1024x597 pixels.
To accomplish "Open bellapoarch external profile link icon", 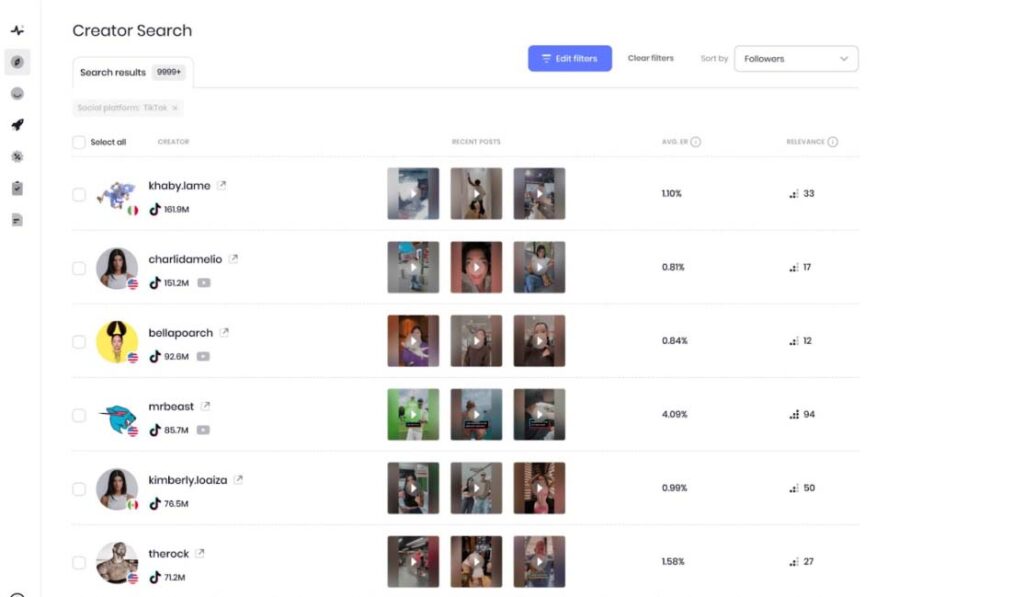I will click(225, 332).
